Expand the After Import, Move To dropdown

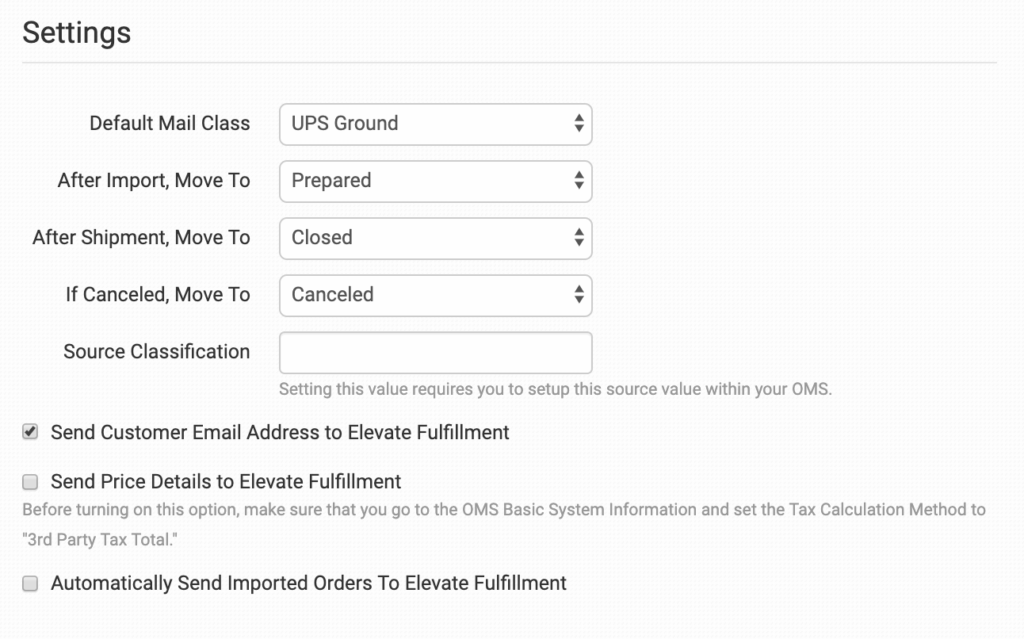tap(435, 181)
